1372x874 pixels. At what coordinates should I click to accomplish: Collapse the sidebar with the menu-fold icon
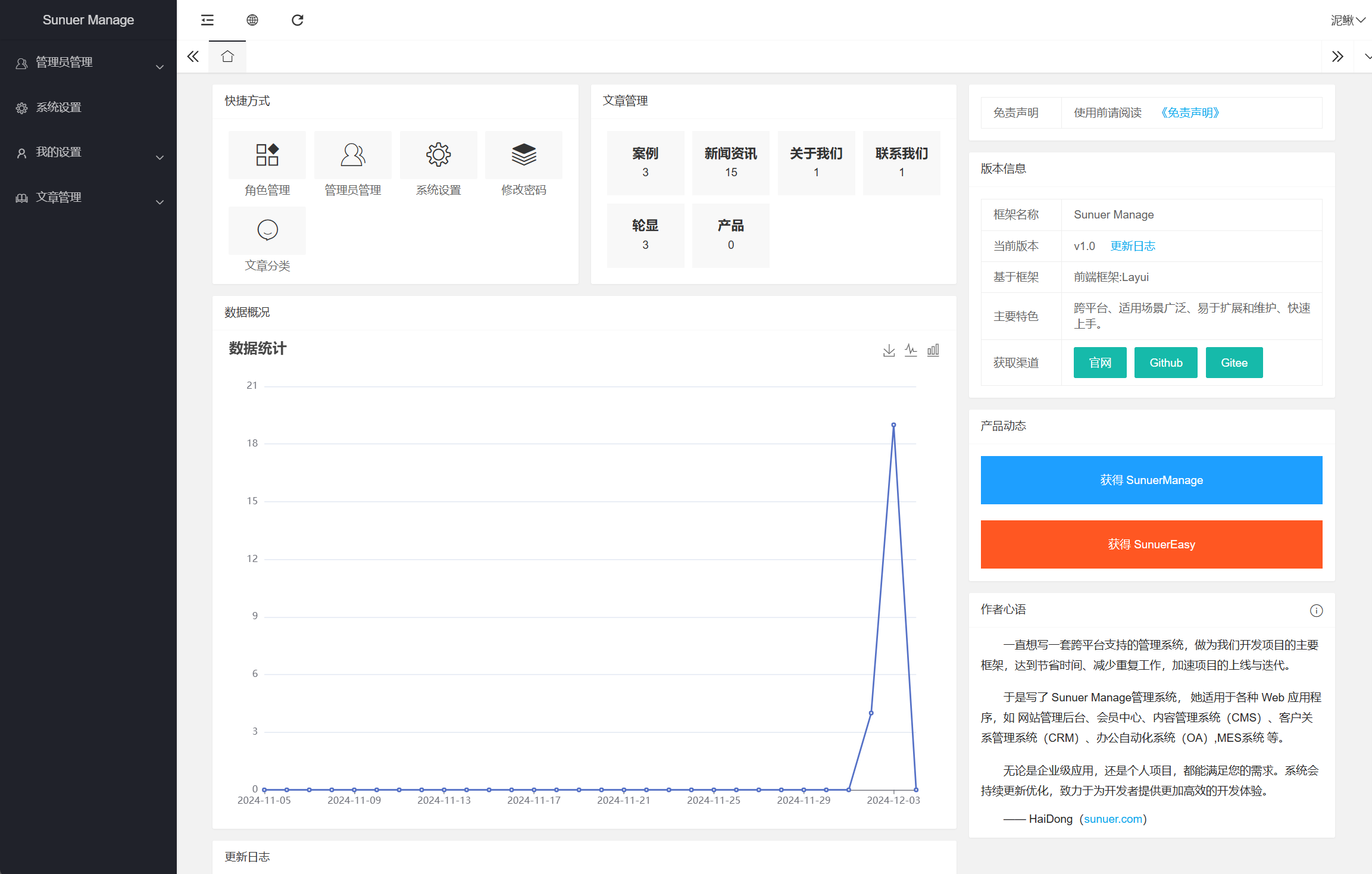pyautogui.click(x=207, y=20)
